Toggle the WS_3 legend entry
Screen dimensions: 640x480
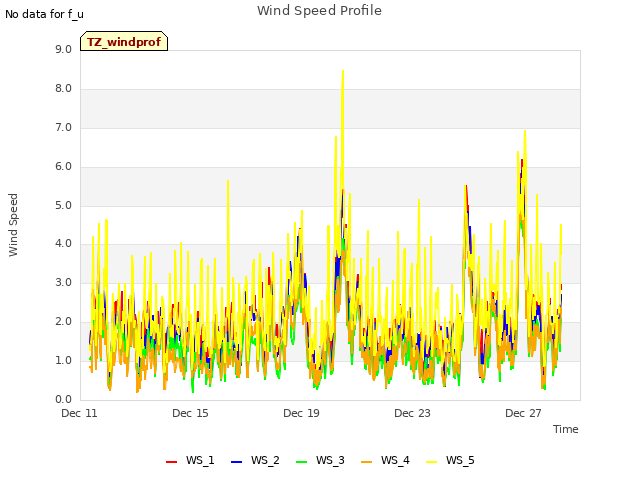[x=320, y=460]
